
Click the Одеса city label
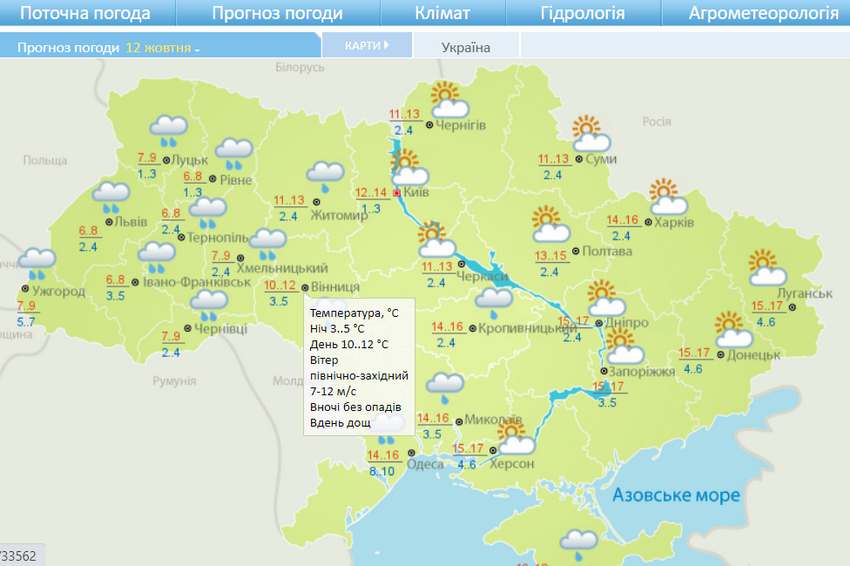click(426, 463)
